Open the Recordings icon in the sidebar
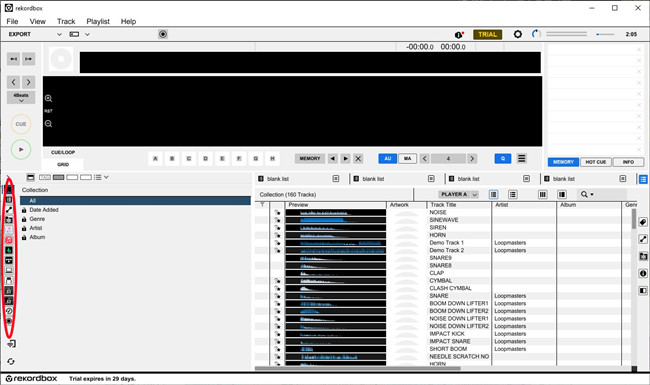Screen dimensions: 650x385 [x=9, y=321]
